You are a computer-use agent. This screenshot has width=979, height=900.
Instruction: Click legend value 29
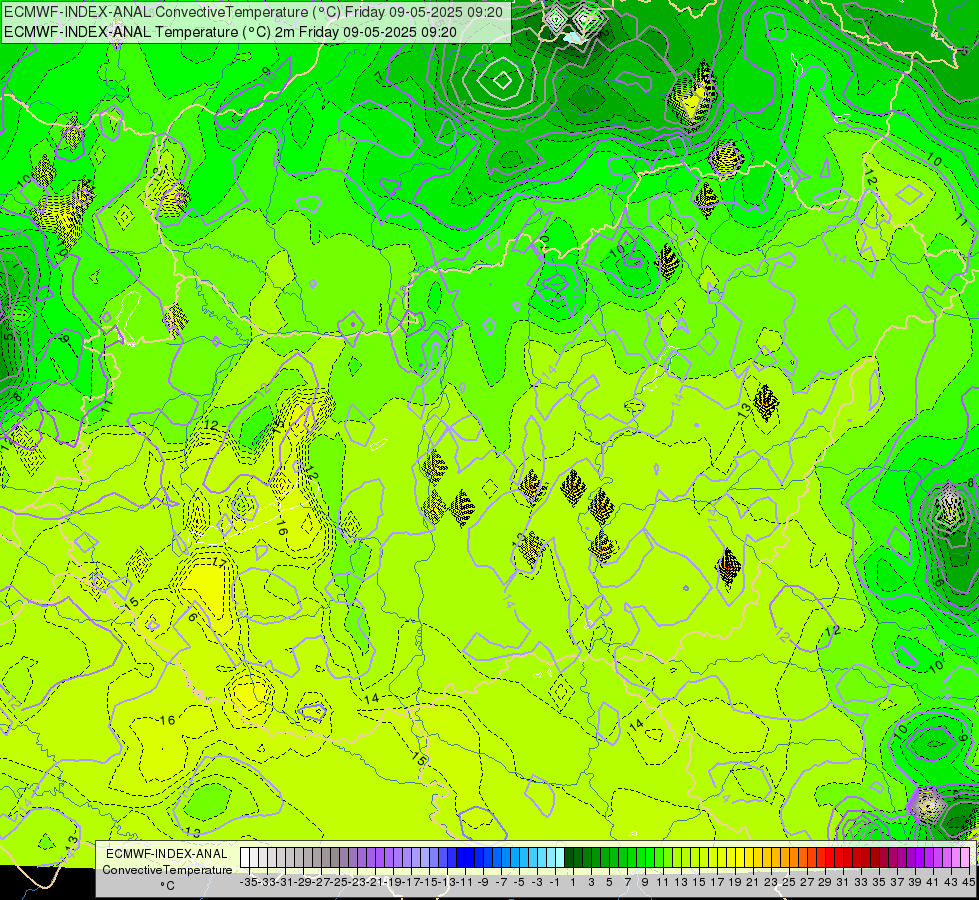pyautogui.click(x=825, y=882)
